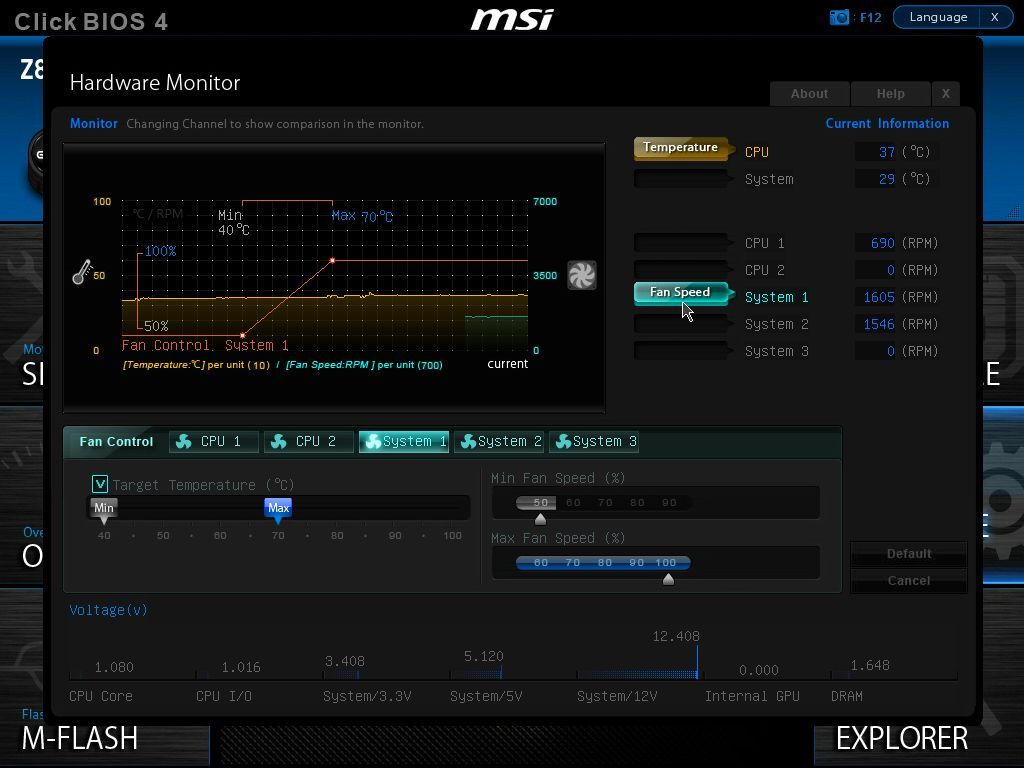This screenshot has height=768, width=1024.
Task: Click the Max Fan Speed slider thumb
Action: click(x=668, y=579)
